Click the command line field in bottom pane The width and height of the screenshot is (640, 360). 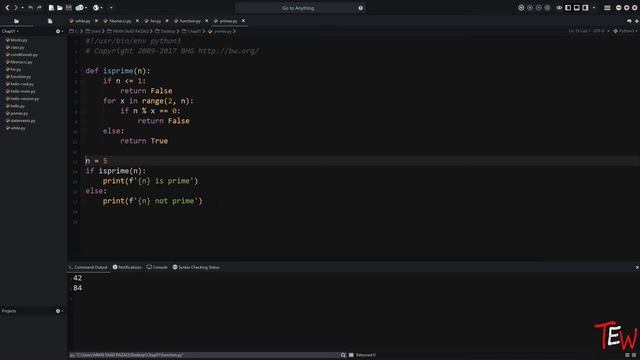[x=204, y=355]
